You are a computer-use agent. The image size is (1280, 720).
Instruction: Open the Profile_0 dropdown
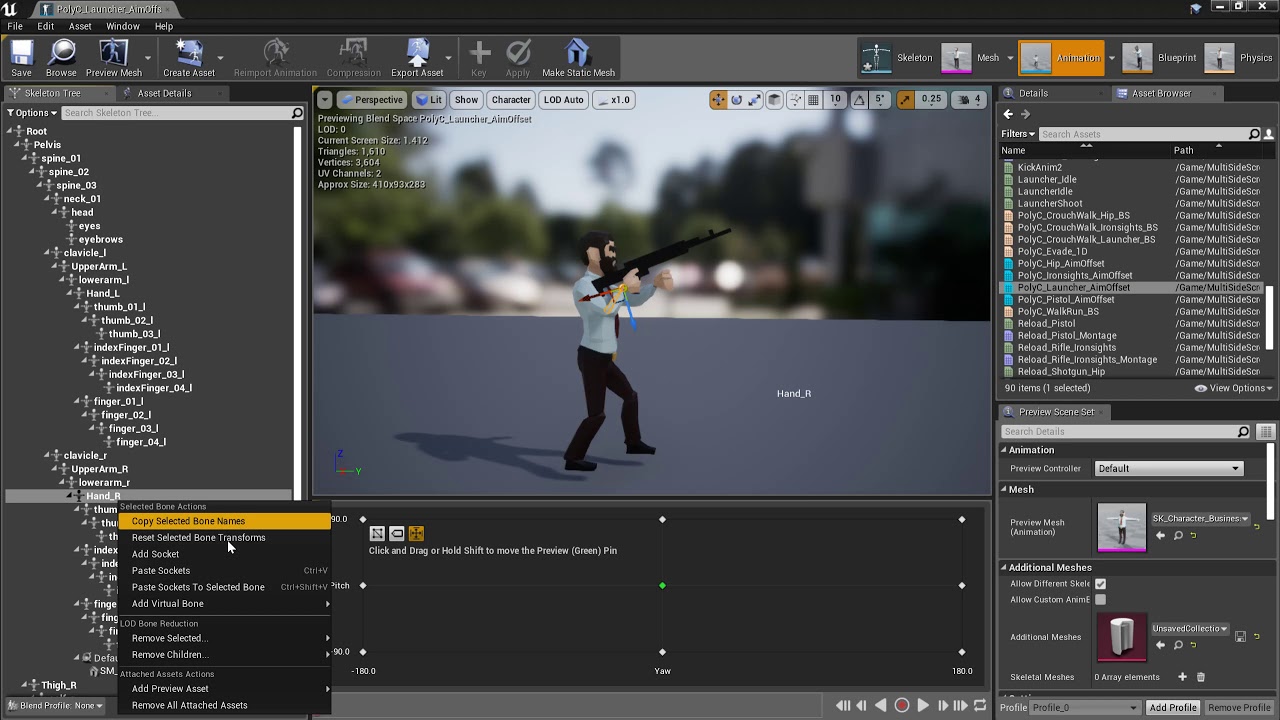click(x=1085, y=707)
